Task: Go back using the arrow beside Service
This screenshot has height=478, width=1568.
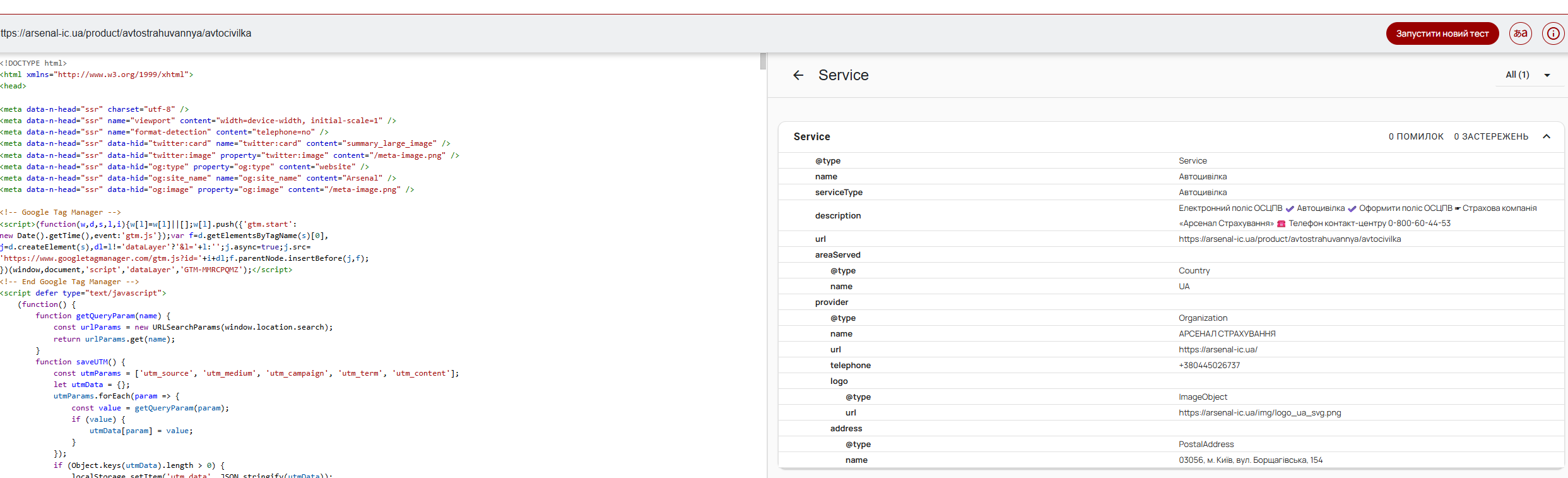Action: (798, 75)
